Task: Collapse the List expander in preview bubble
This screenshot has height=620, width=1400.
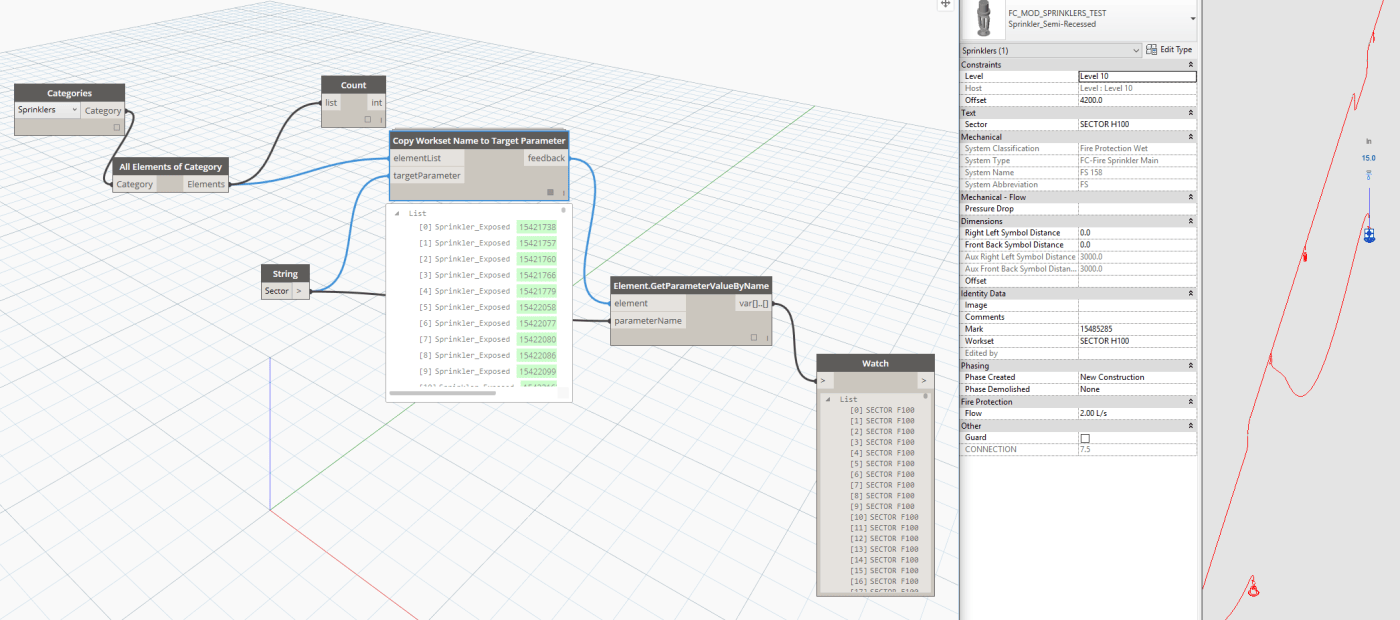Action: tap(397, 213)
